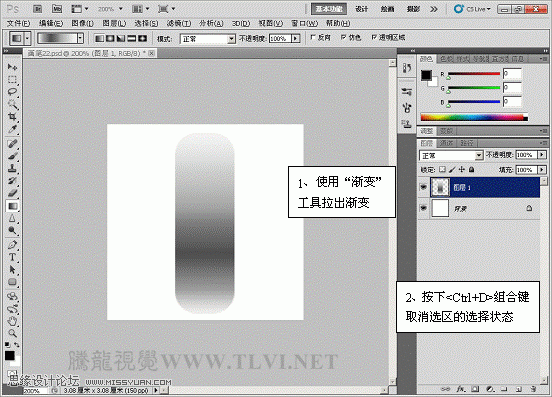Select the Eyedropper tool
The width and height of the screenshot is (552, 397).
pyautogui.click(x=12, y=129)
